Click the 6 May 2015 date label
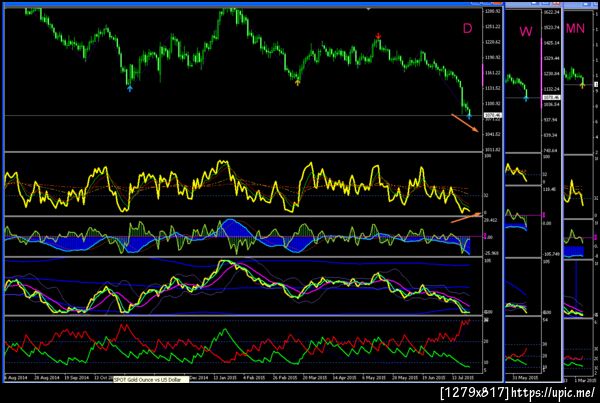600x403 pixels. click(373, 377)
